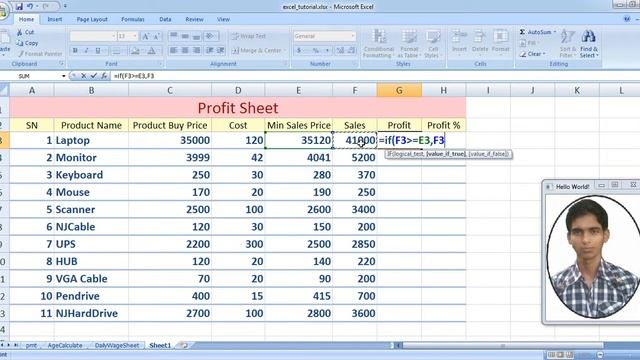Open the Conditional Formatting menu

[x=379, y=44]
